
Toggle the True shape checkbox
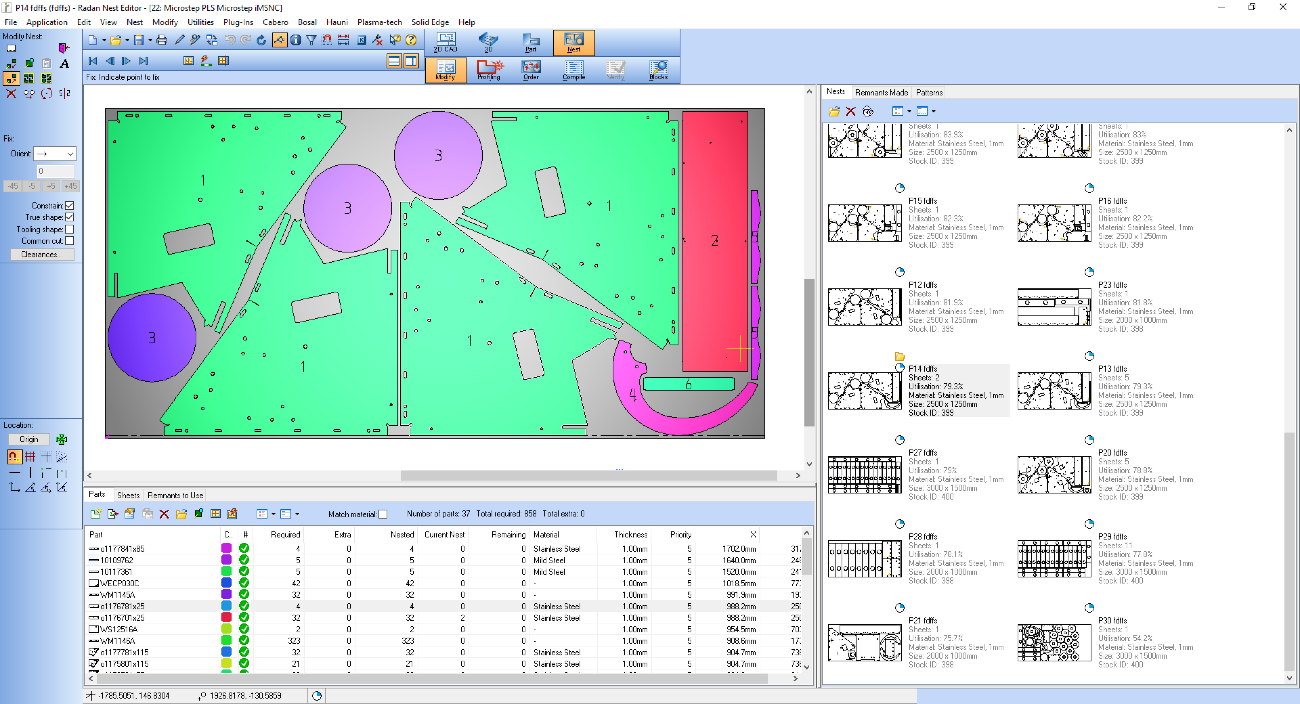69,217
